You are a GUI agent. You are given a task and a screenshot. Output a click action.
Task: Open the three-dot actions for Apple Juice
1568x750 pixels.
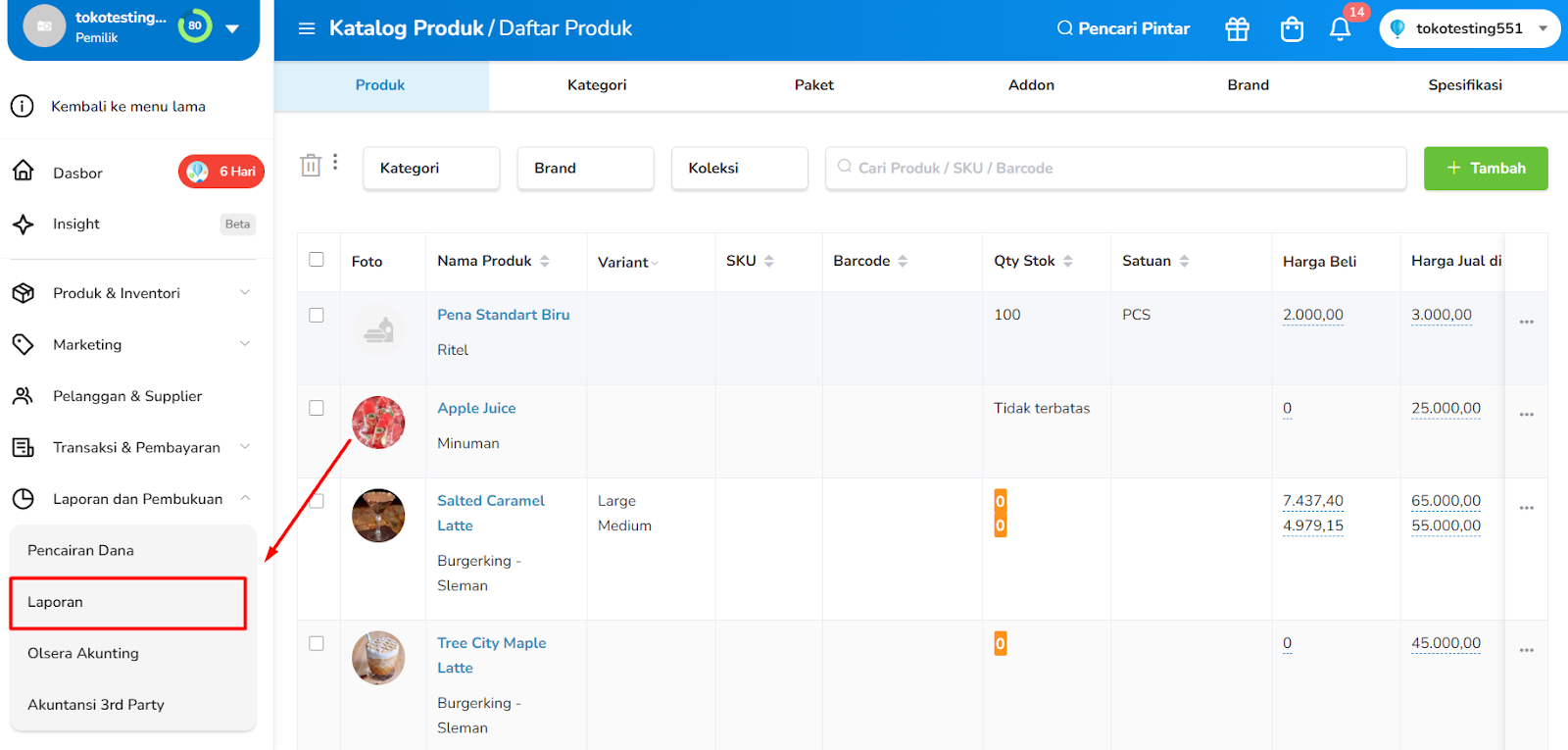point(1526,415)
